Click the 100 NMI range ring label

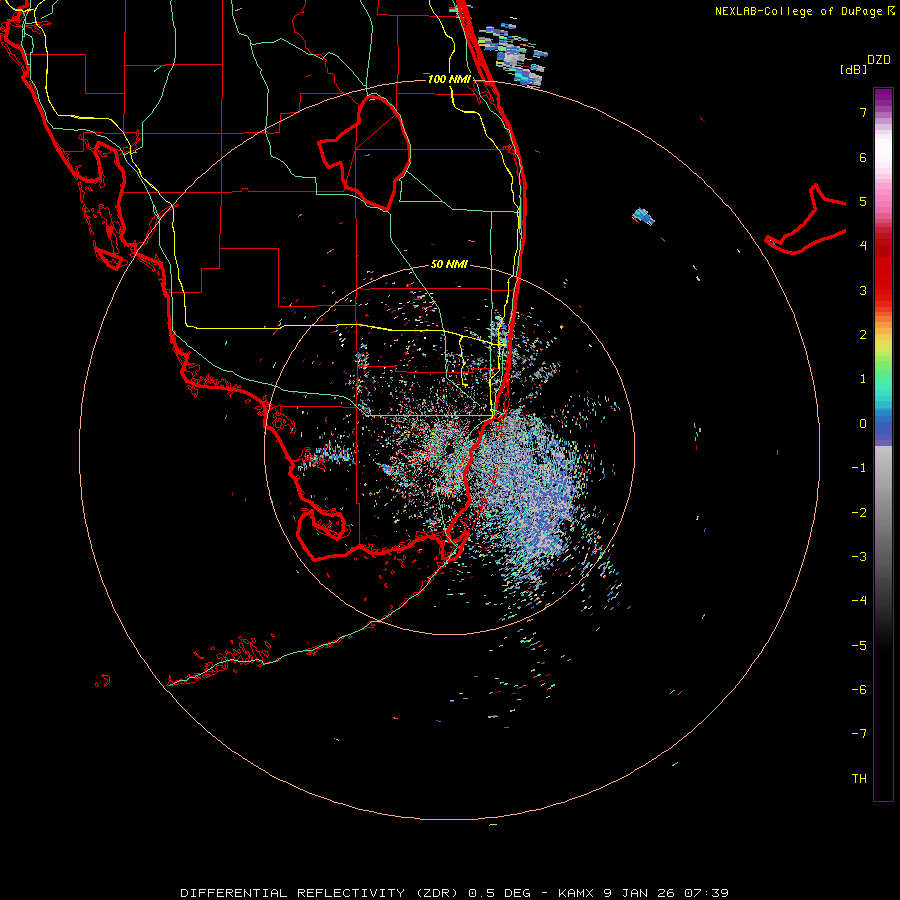coord(449,79)
